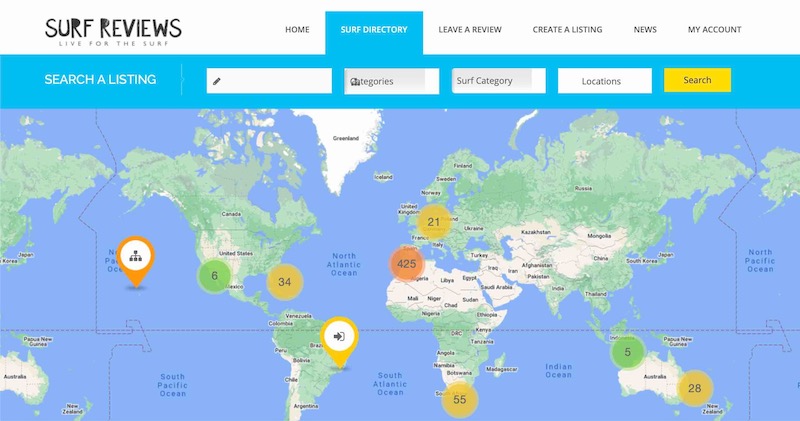Open the 28 cluster in eastern Australia
The height and width of the screenshot is (421, 800).
[x=695, y=388]
